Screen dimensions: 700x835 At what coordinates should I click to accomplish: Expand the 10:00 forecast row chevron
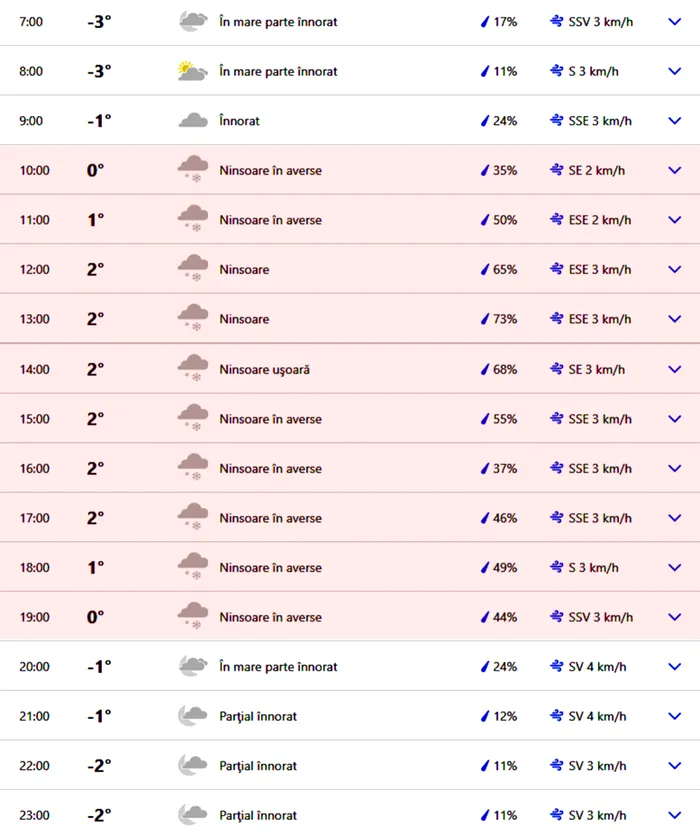coord(674,171)
